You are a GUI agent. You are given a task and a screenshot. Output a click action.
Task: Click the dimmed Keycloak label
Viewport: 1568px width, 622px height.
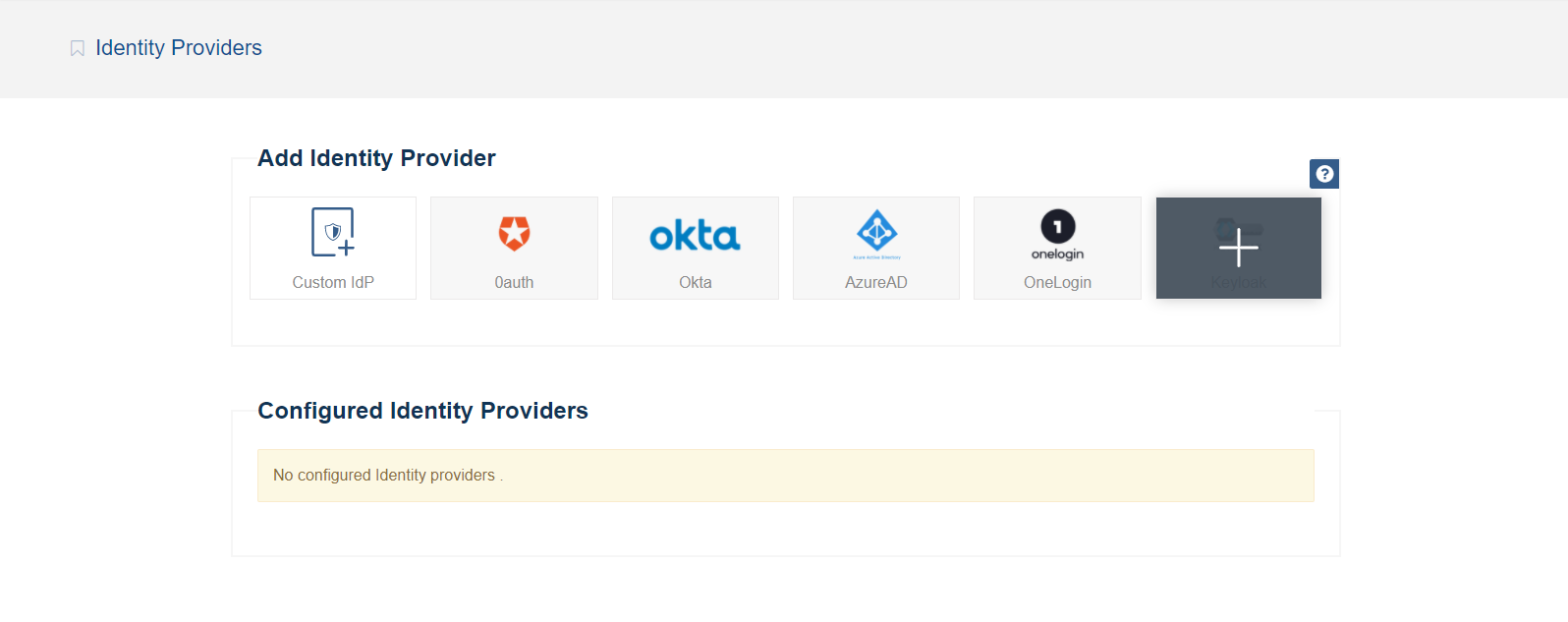click(1238, 283)
